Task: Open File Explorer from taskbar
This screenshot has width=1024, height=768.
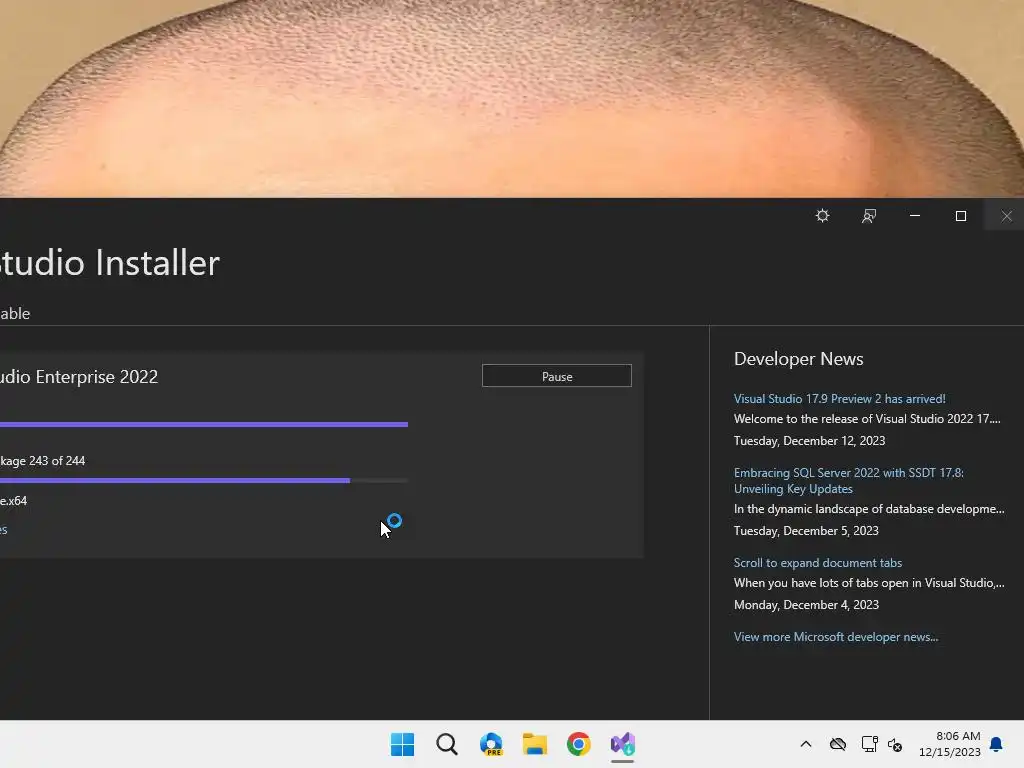Action: tap(535, 744)
